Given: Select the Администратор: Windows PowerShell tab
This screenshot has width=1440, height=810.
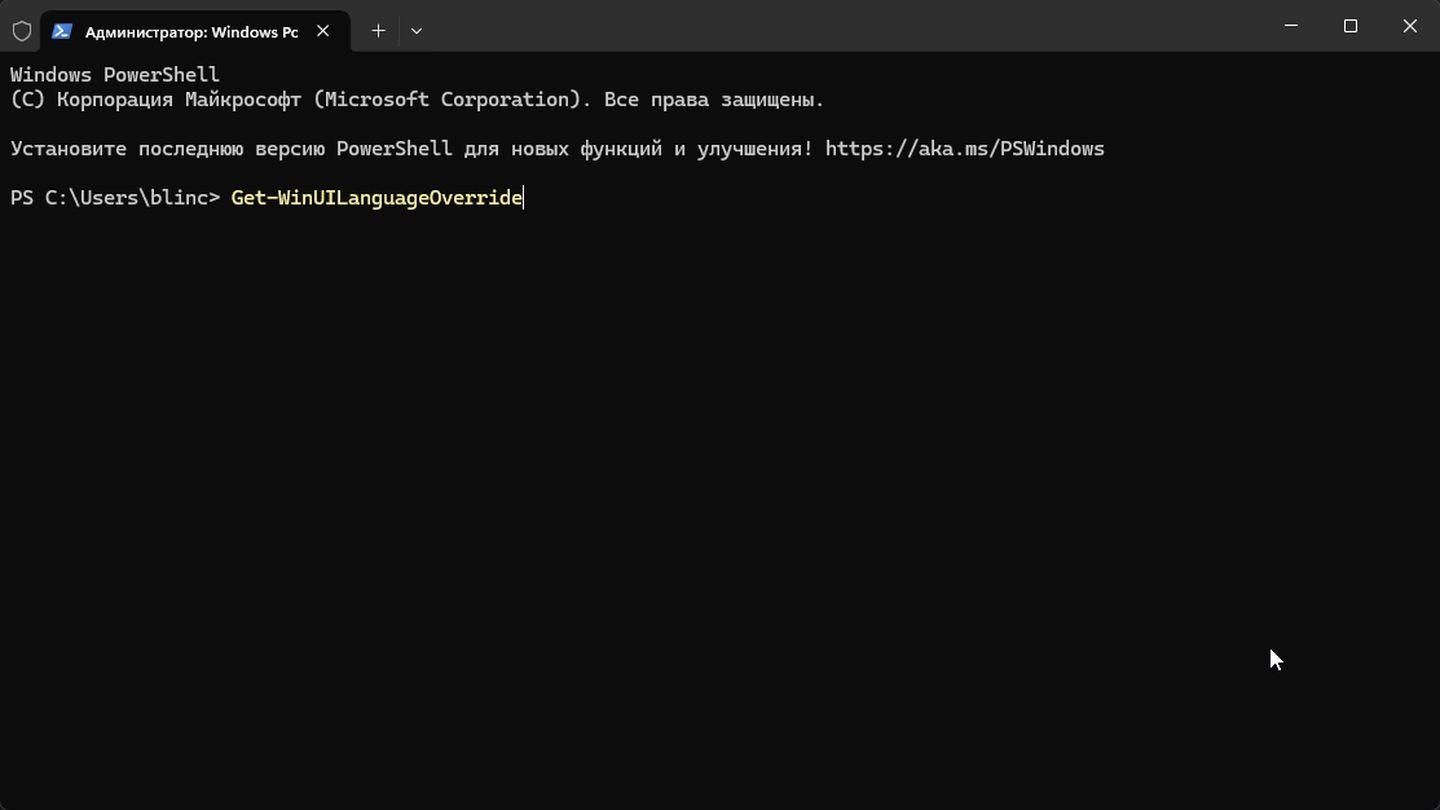Looking at the screenshot, I should [195, 31].
